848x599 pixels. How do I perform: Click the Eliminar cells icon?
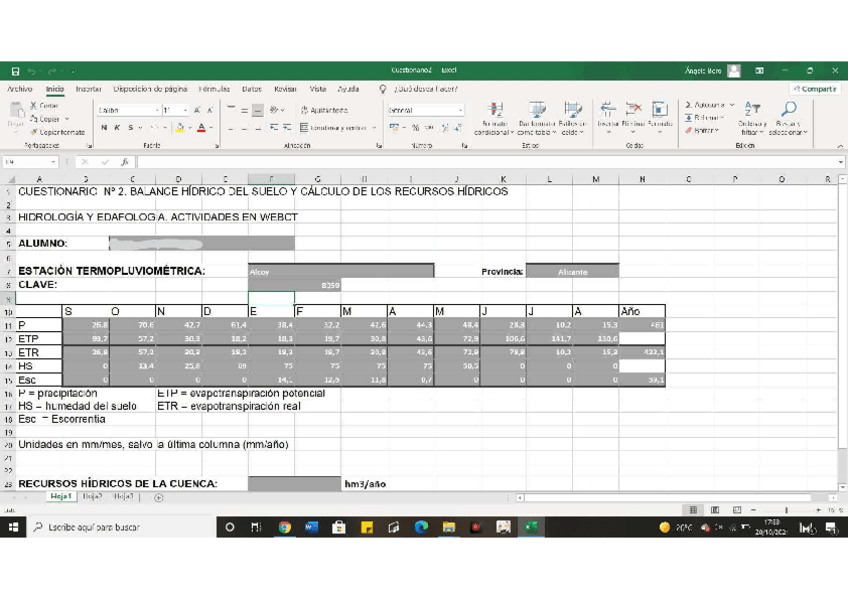633,111
